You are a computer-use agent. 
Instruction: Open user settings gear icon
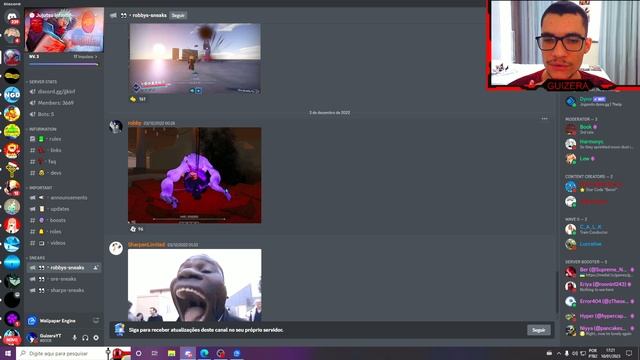click(x=96, y=338)
